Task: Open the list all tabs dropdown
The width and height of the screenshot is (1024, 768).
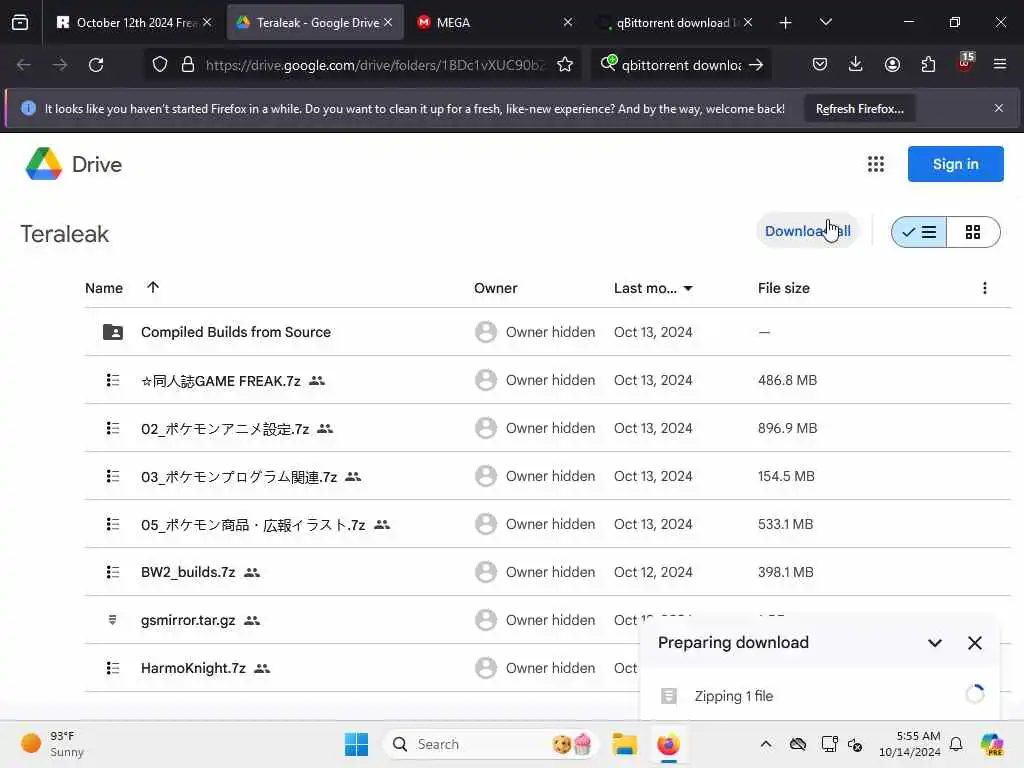Action: coord(826,22)
